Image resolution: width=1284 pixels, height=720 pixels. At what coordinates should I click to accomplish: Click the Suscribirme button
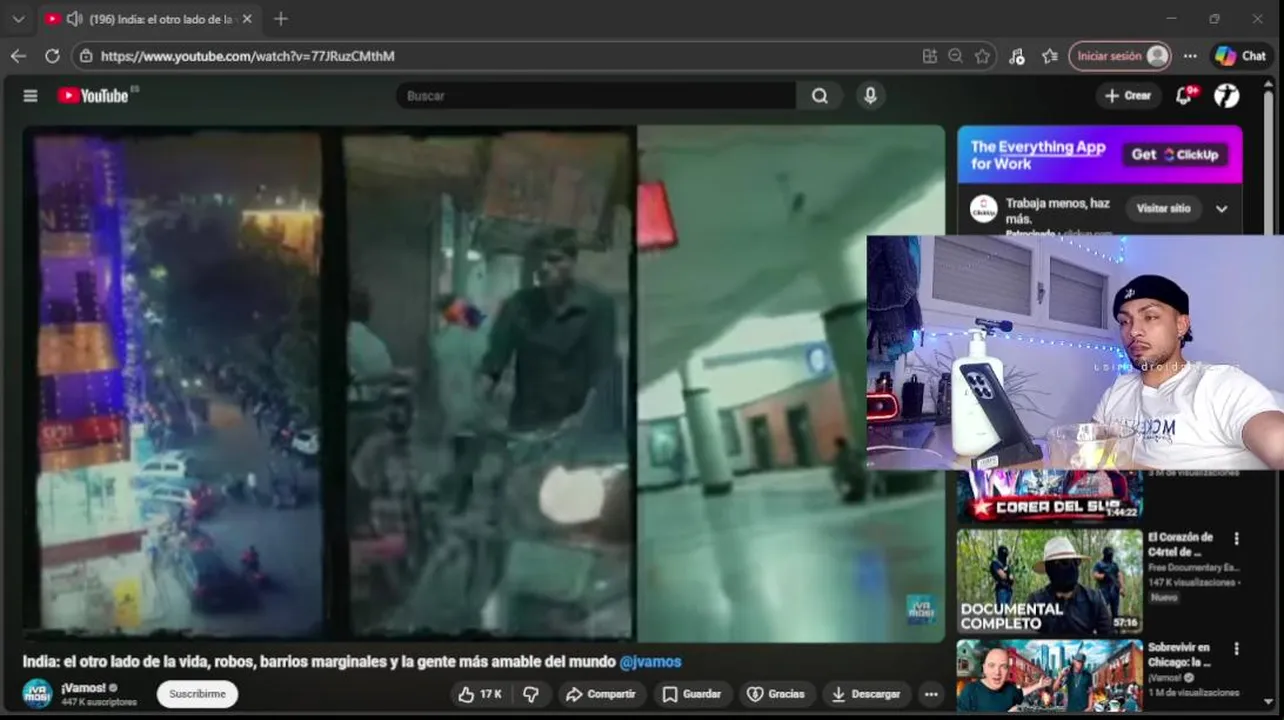pyautogui.click(x=197, y=694)
